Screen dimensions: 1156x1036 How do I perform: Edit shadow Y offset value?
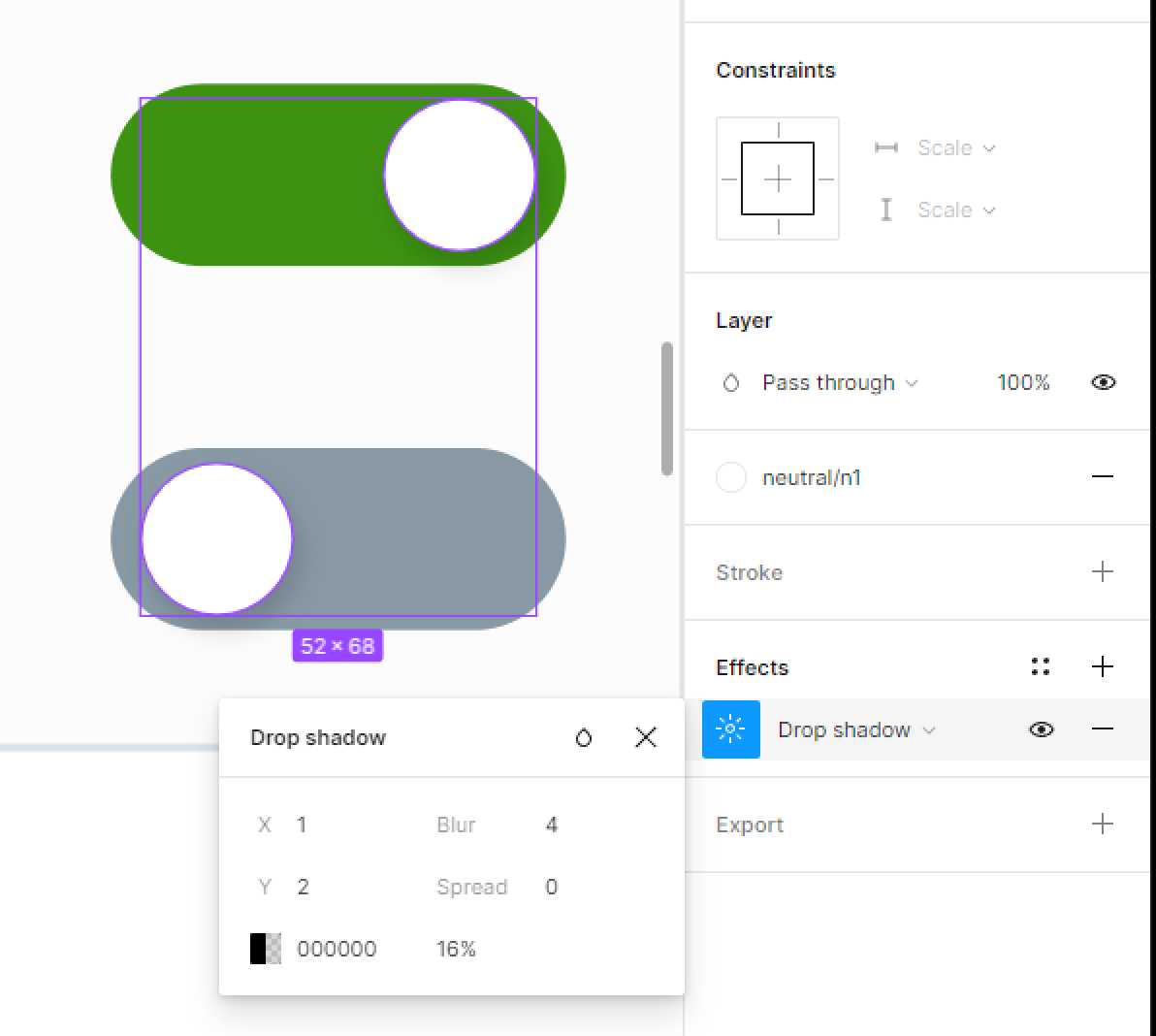click(303, 887)
